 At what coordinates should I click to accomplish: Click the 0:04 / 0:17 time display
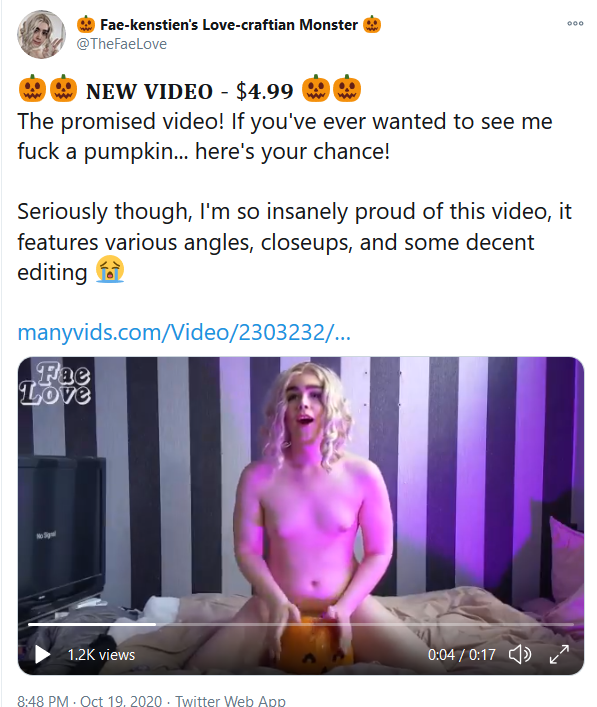tap(461, 655)
